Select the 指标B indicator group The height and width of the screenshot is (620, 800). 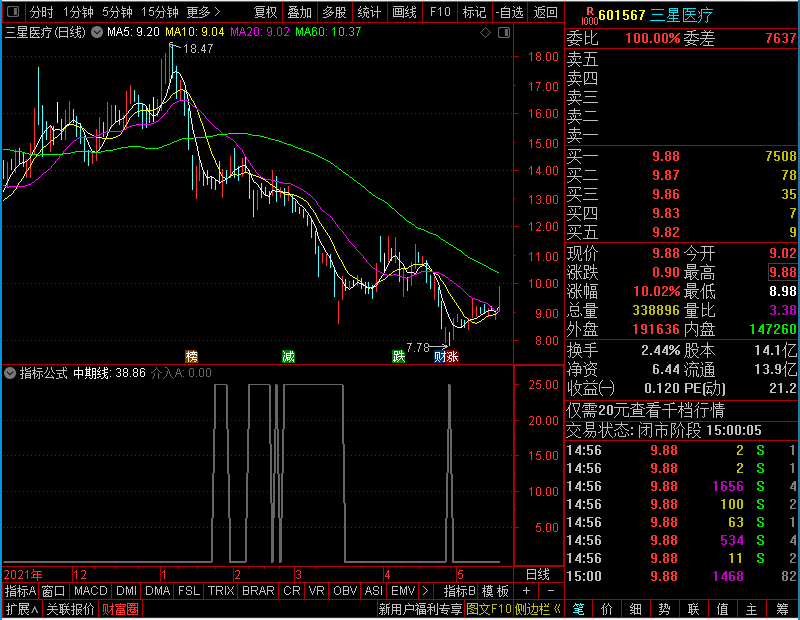(x=459, y=591)
